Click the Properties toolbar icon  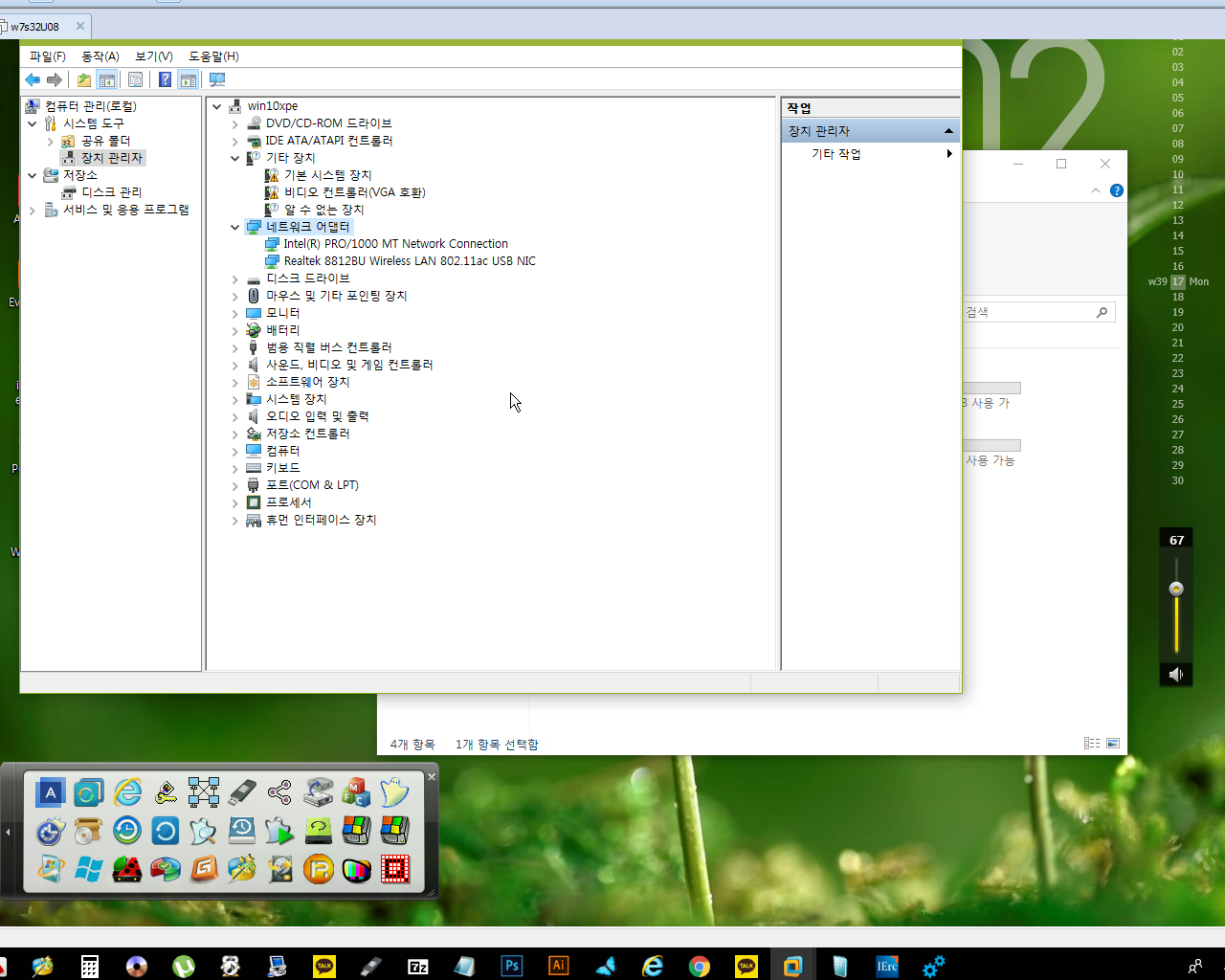(x=135, y=79)
